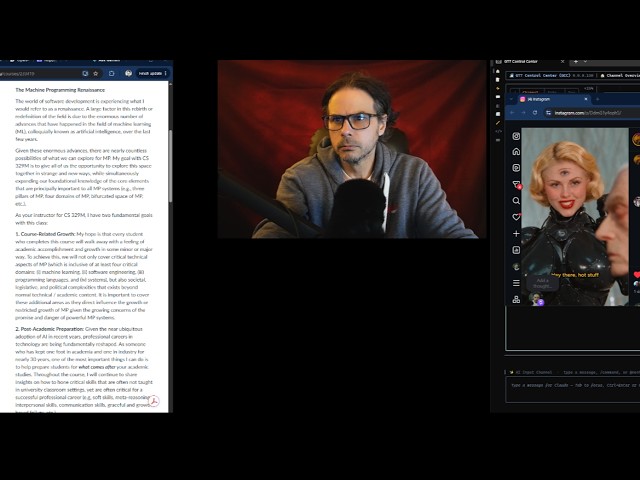Go forward in Instagram browser window
The height and width of the screenshot is (480, 640).
(523, 112)
